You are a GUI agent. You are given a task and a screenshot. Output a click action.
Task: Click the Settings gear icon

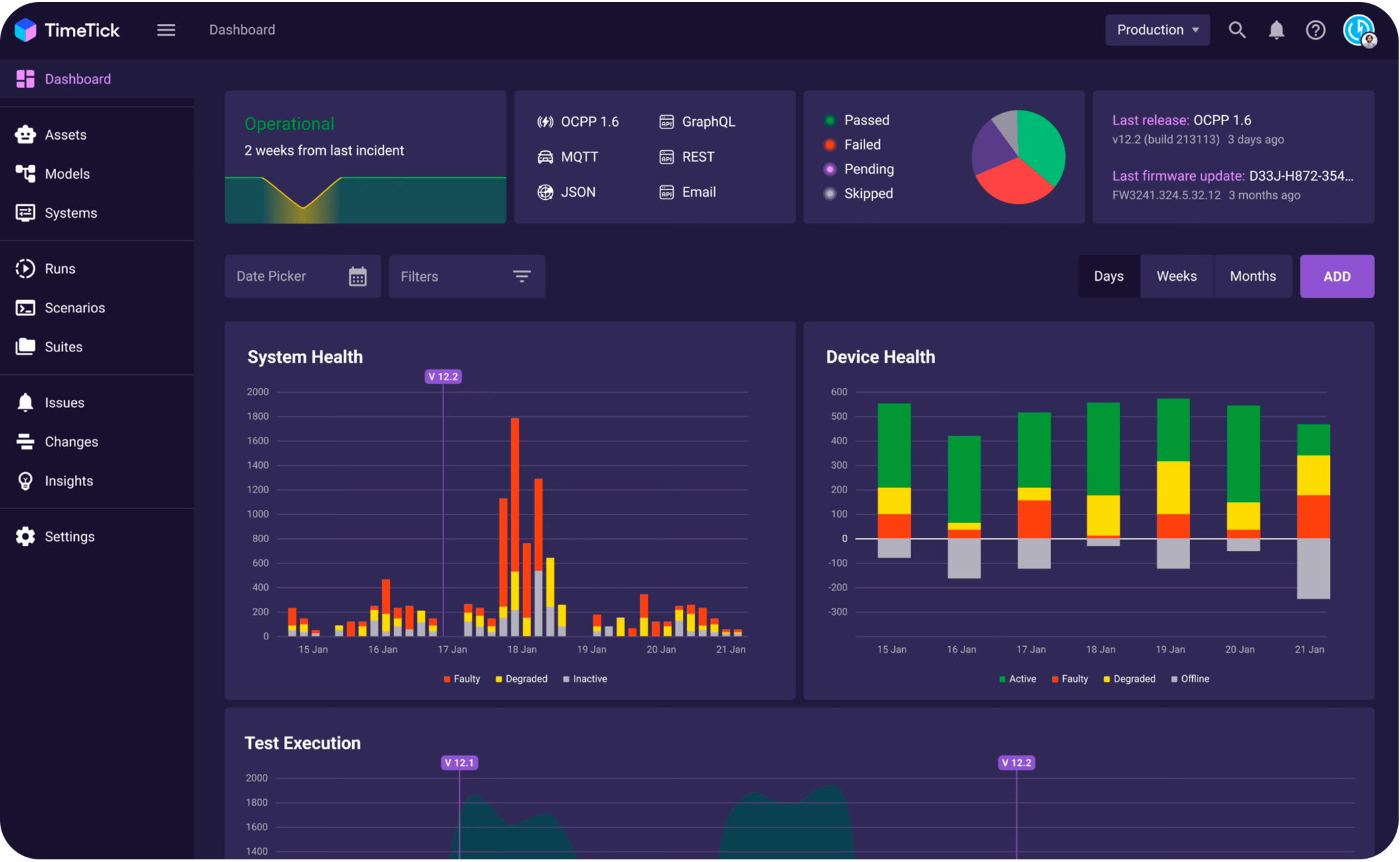pyautogui.click(x=25, y=536)
